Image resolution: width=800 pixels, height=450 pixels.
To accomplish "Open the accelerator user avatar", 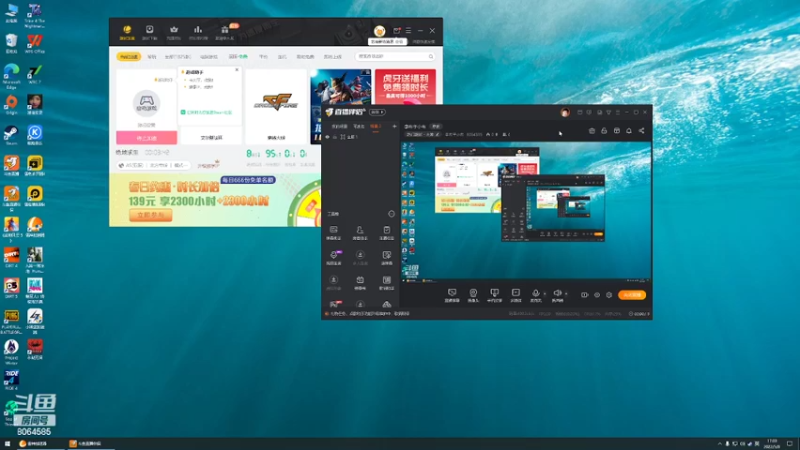I will [x=380, y=31].
